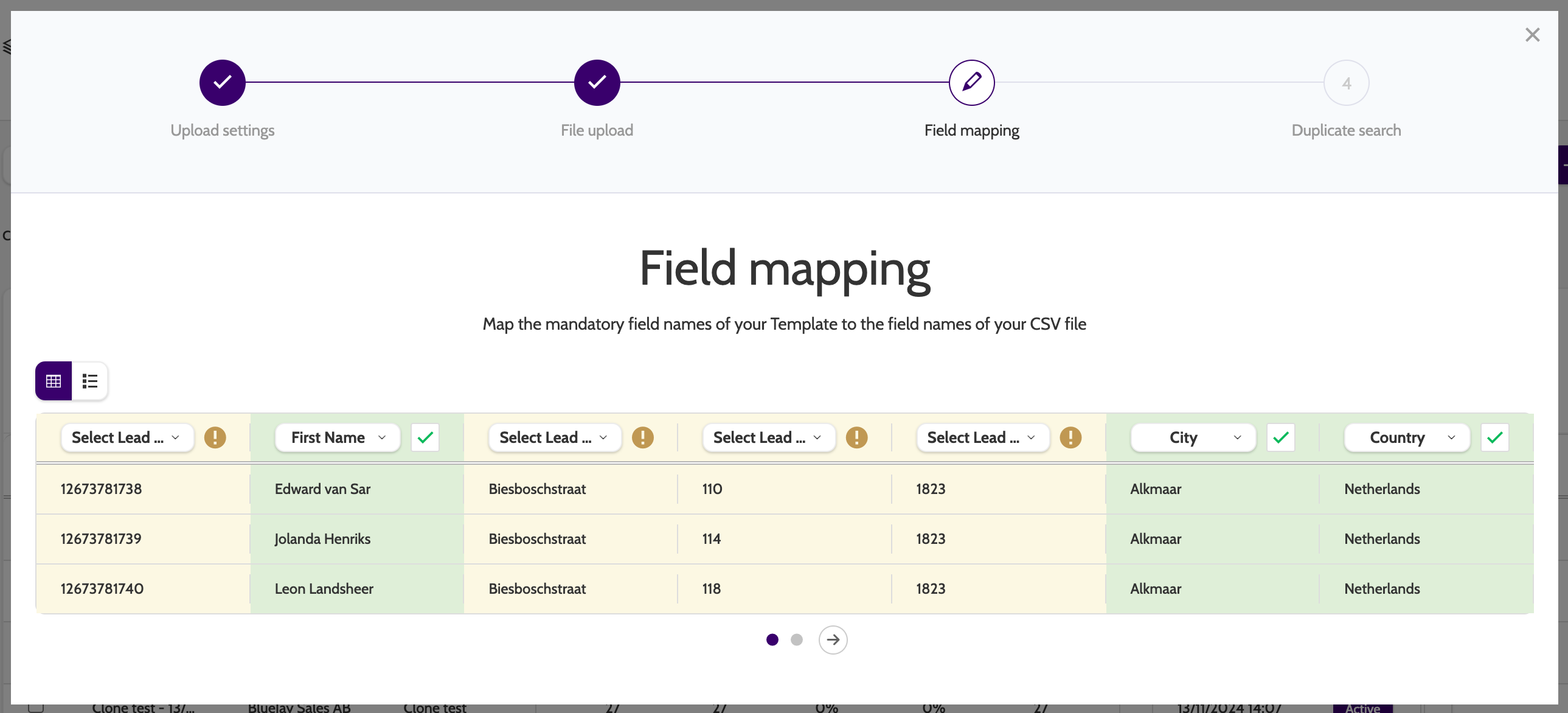Image resolution: width=1568 pixels, height=713 pixels.
Task: Open the City field dropdown
Action: click(1193, 437)
